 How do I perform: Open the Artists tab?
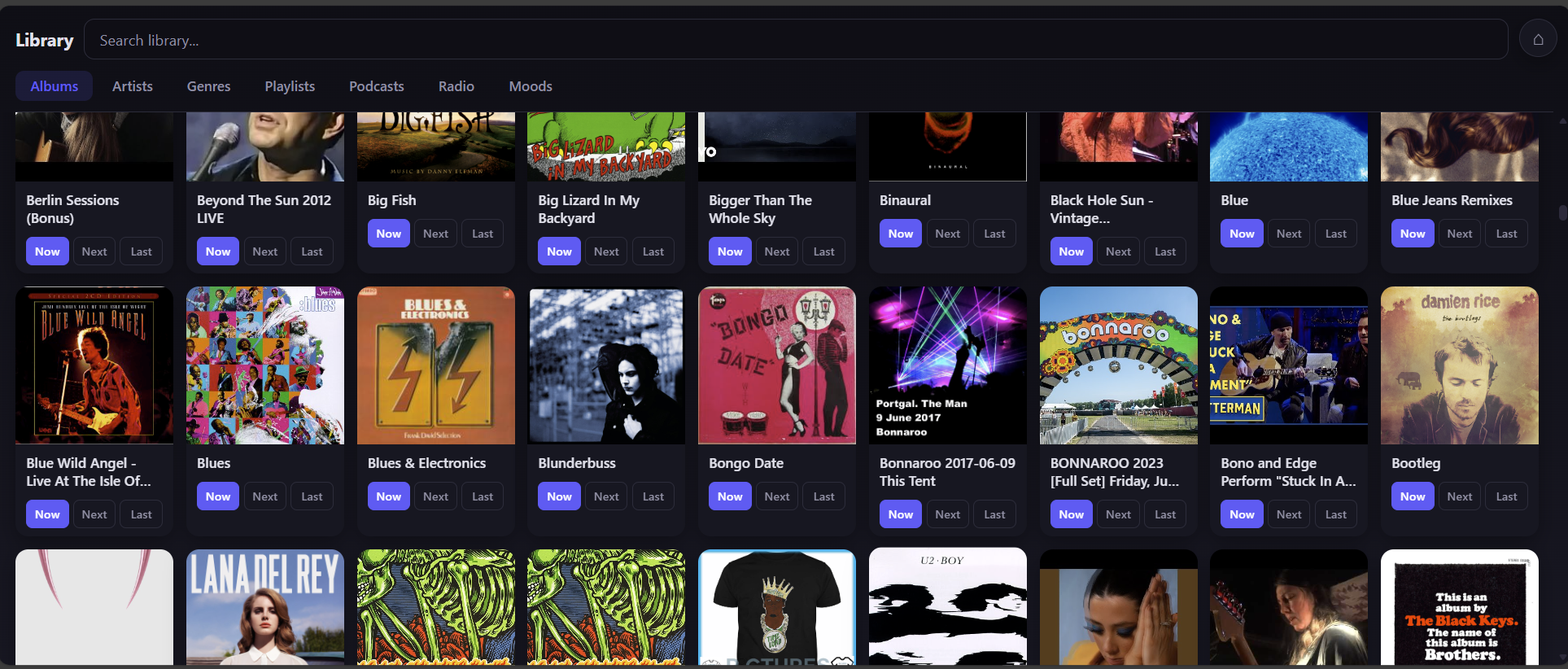[133, 86]
